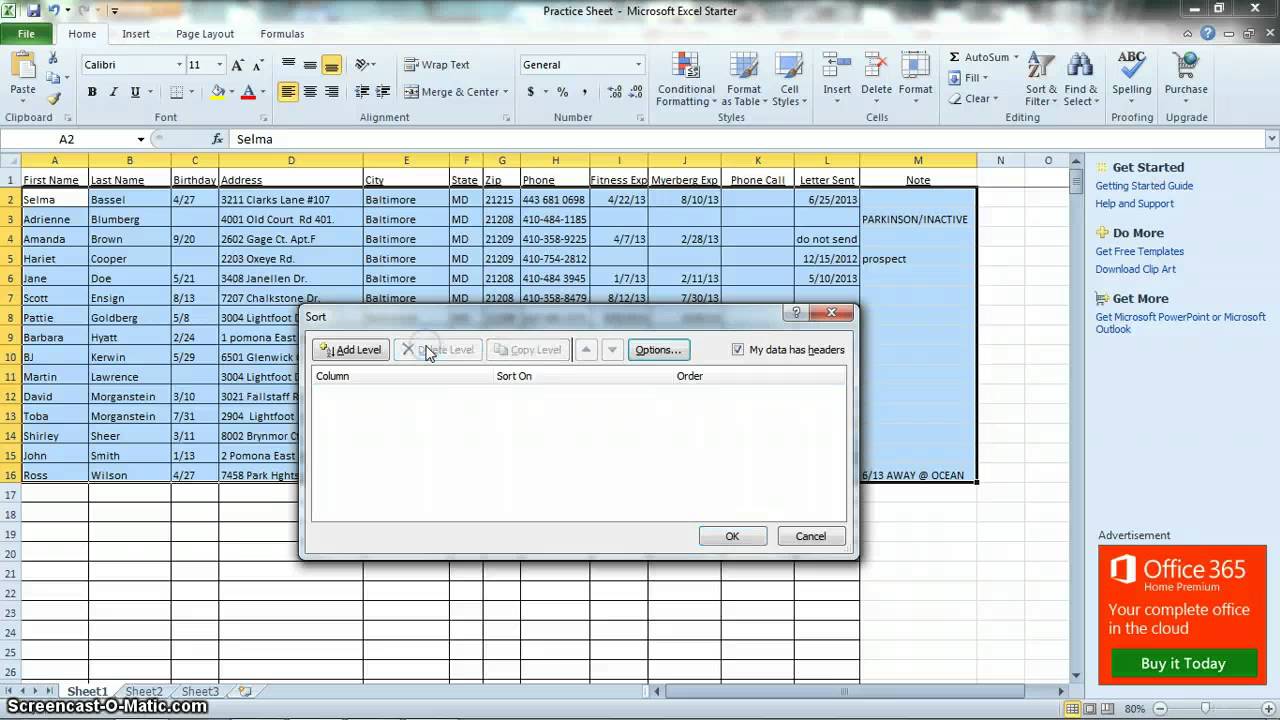Switch to Sheet3 tab
Screen dimensions: 1280x720
200,691
